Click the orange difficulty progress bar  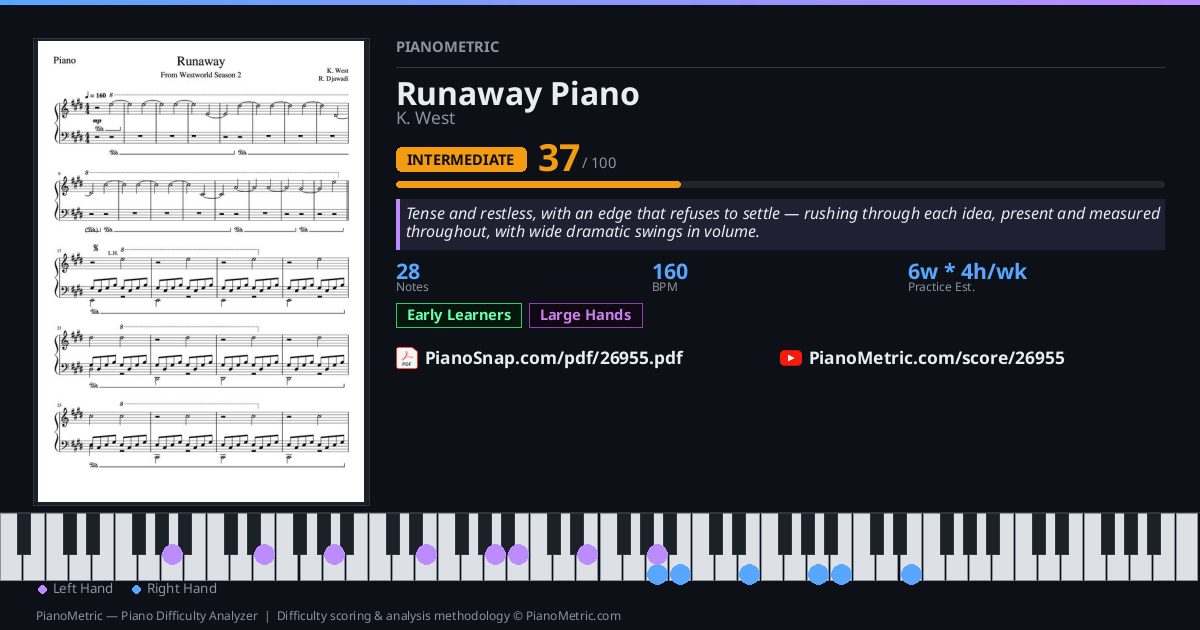point(538,185)
